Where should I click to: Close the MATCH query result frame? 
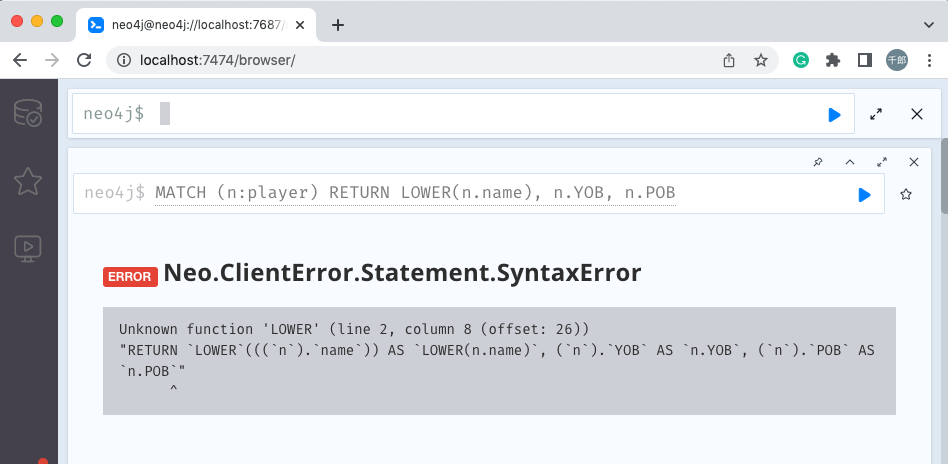[914, 162]
